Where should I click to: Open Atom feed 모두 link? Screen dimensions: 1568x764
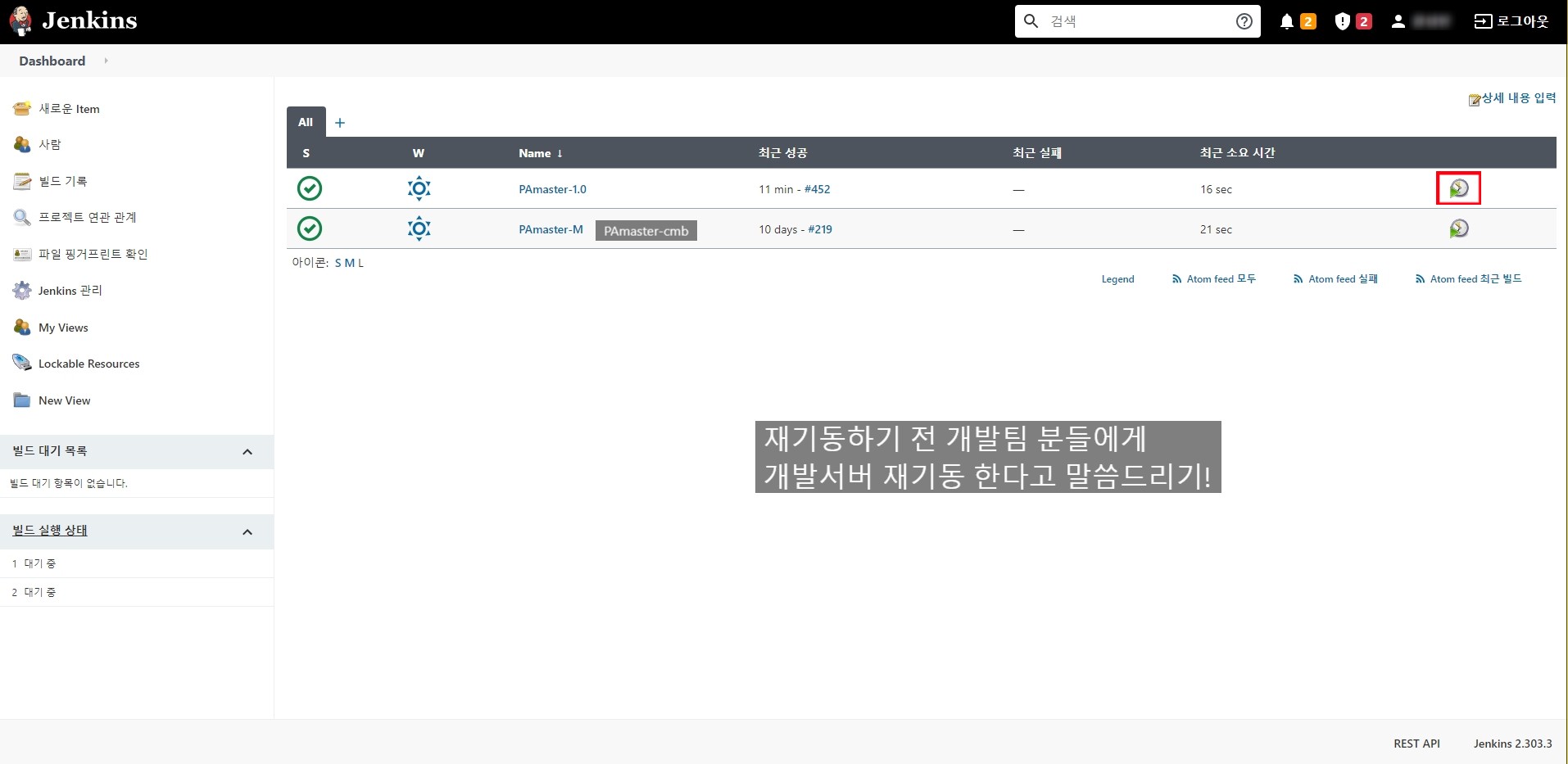click(1214, 279)
